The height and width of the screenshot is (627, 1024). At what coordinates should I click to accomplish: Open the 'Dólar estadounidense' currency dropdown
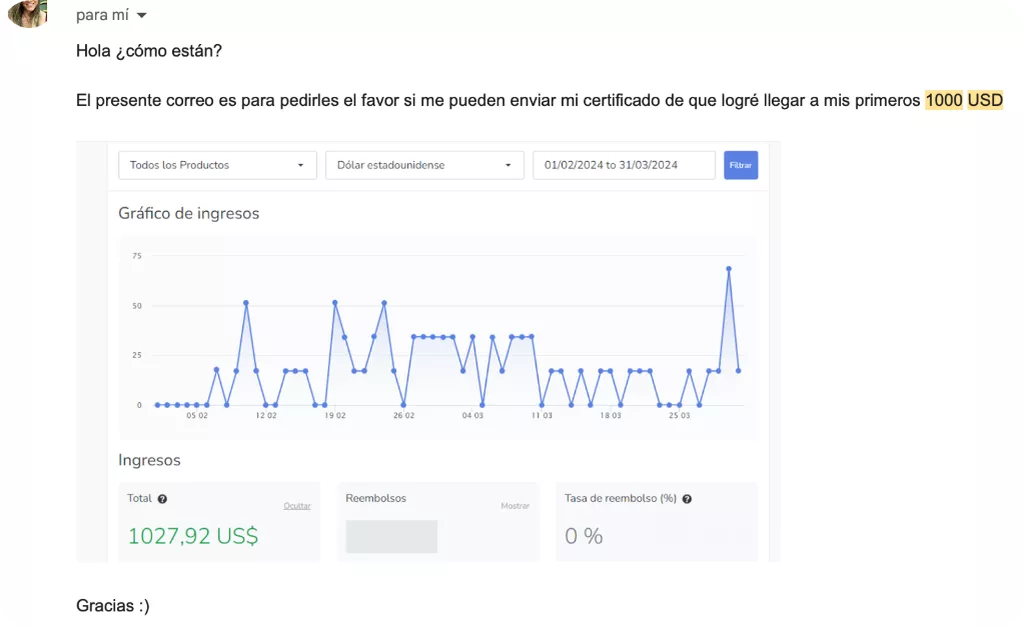click(x=424, y=165)
